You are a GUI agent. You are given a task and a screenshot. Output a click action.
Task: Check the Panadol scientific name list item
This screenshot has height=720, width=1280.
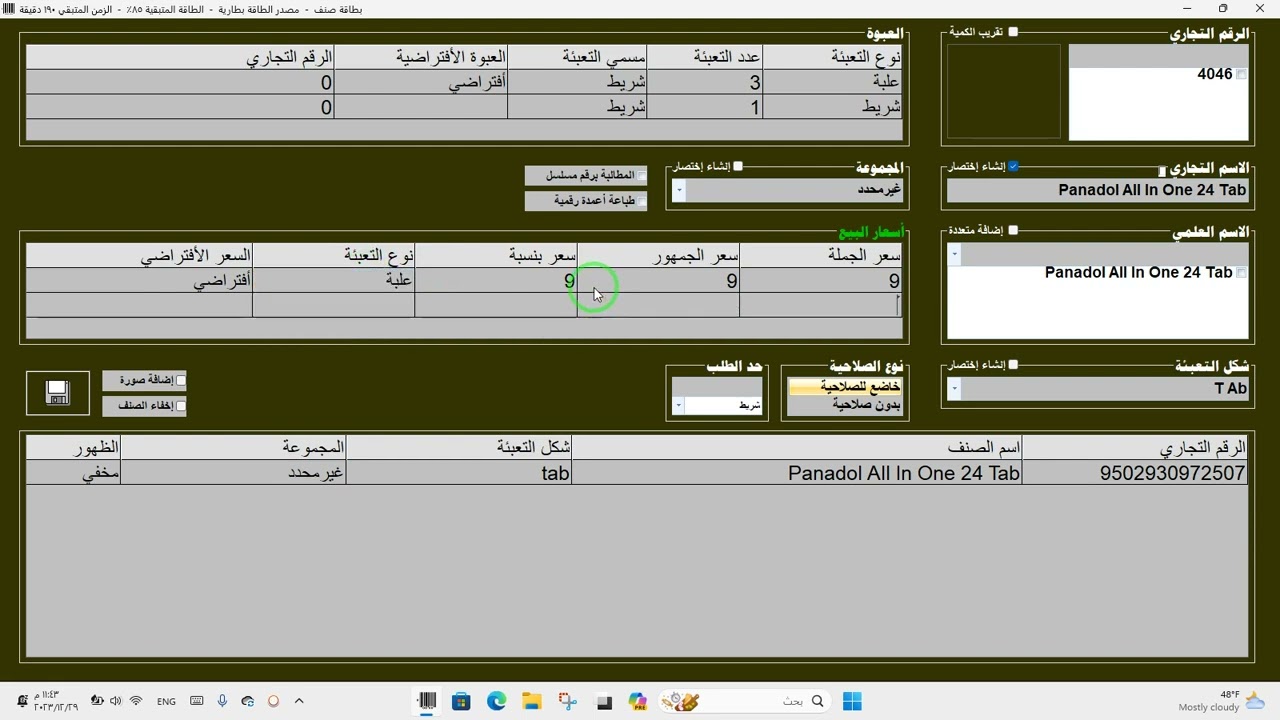click(x=1242, y=273)
